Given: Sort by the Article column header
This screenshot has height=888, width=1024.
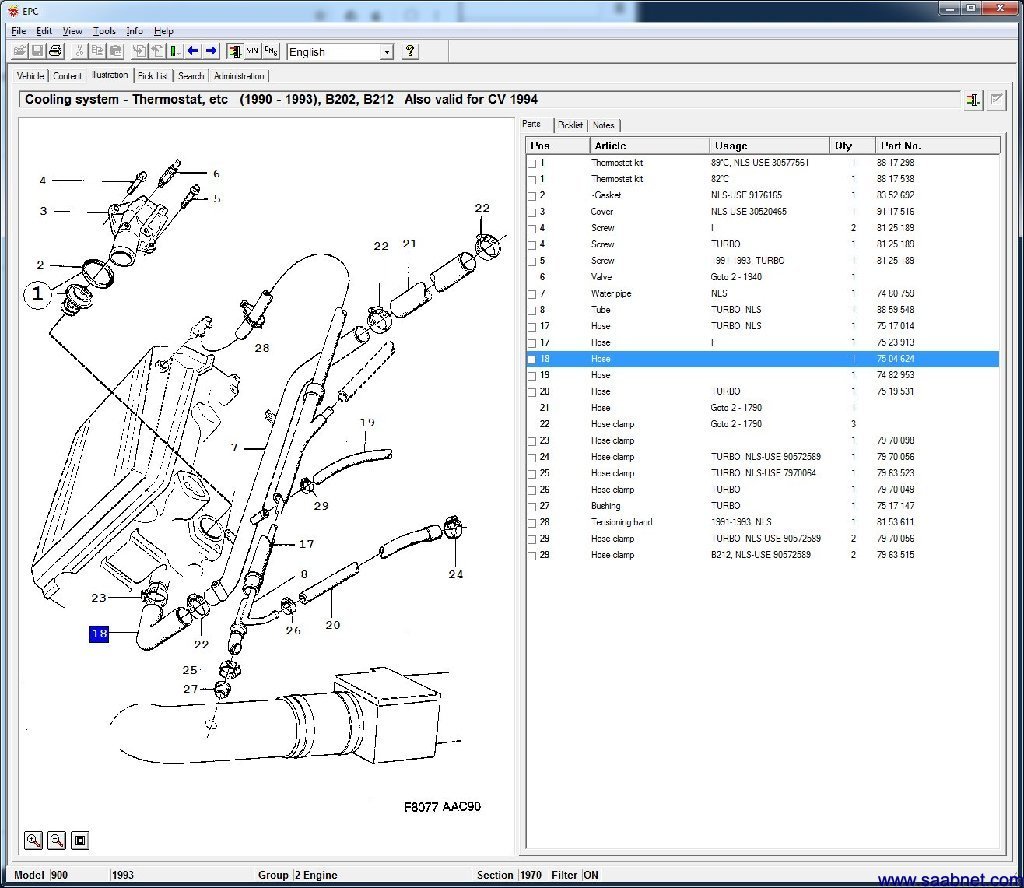Looking at the screenshot, I should [650, 146].
